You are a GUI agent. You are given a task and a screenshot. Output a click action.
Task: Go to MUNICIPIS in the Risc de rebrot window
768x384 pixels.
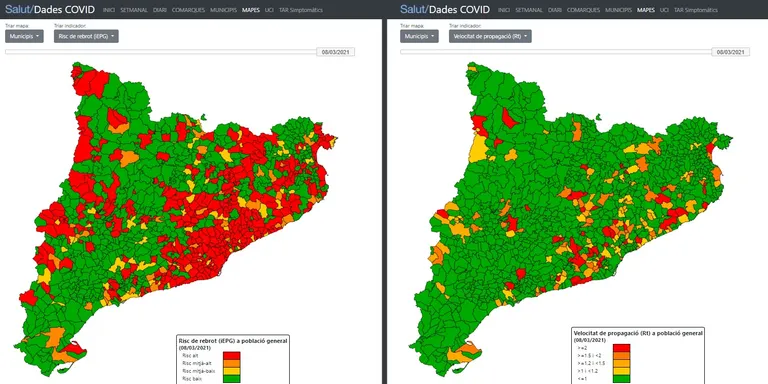click(223, 10)
